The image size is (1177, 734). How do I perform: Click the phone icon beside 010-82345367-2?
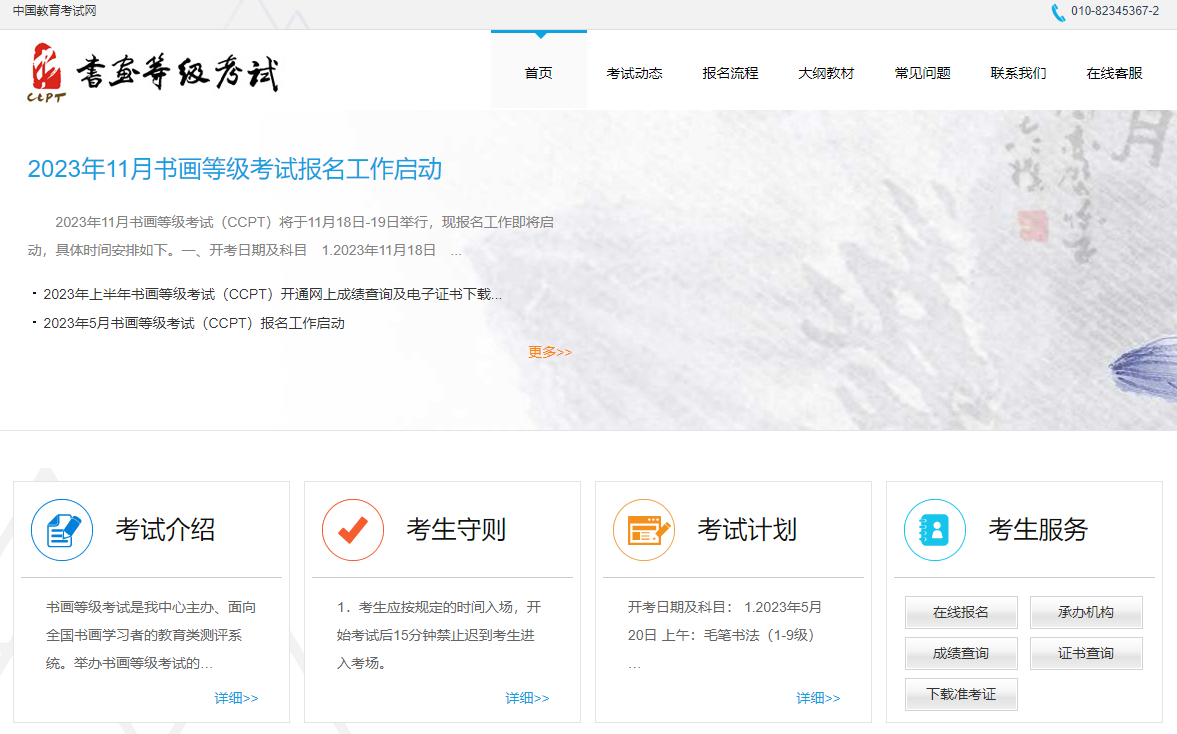[1058, 12]
